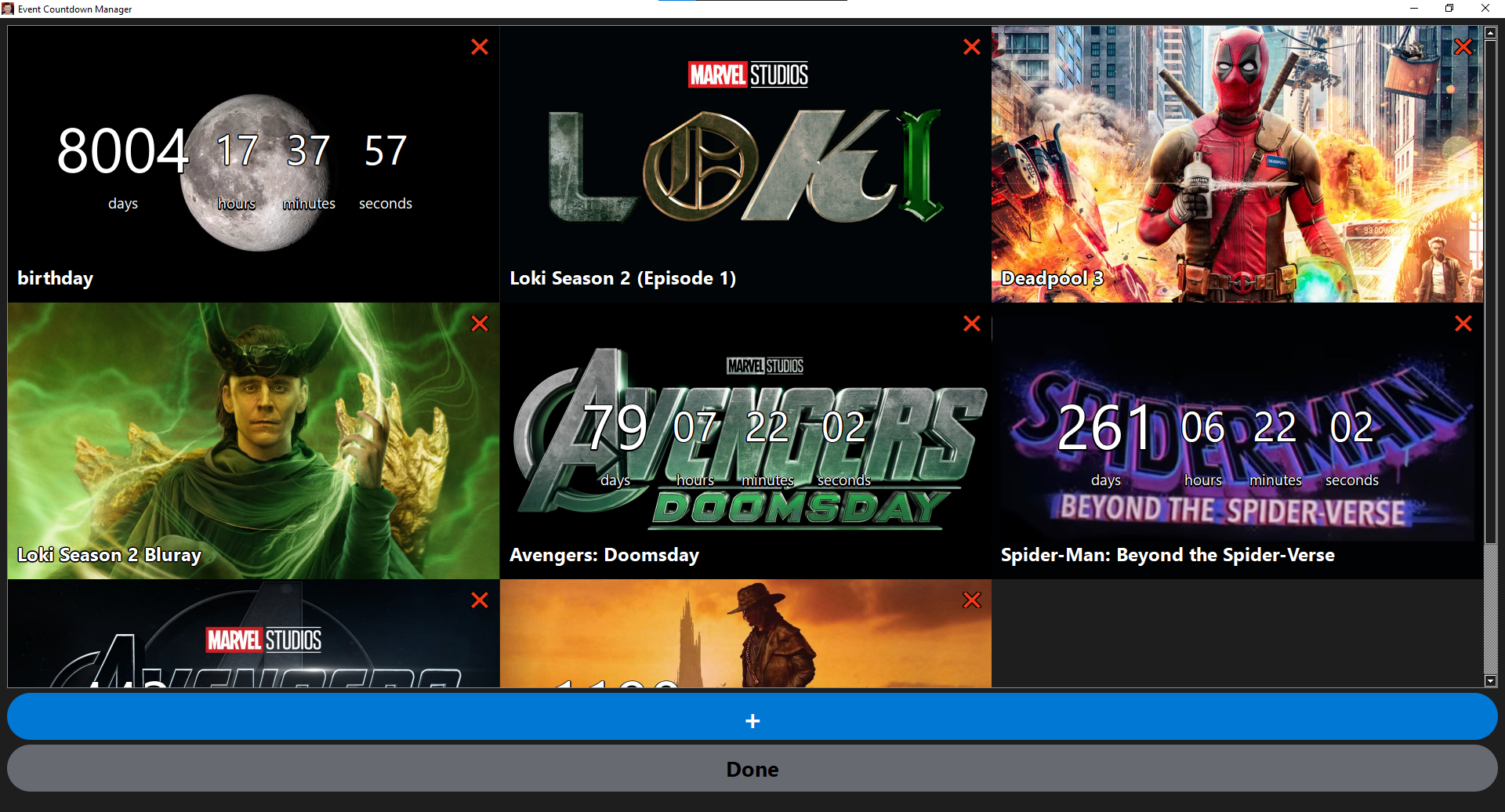Restore down the Event Countdown Manager window

tap(1449, 9)
